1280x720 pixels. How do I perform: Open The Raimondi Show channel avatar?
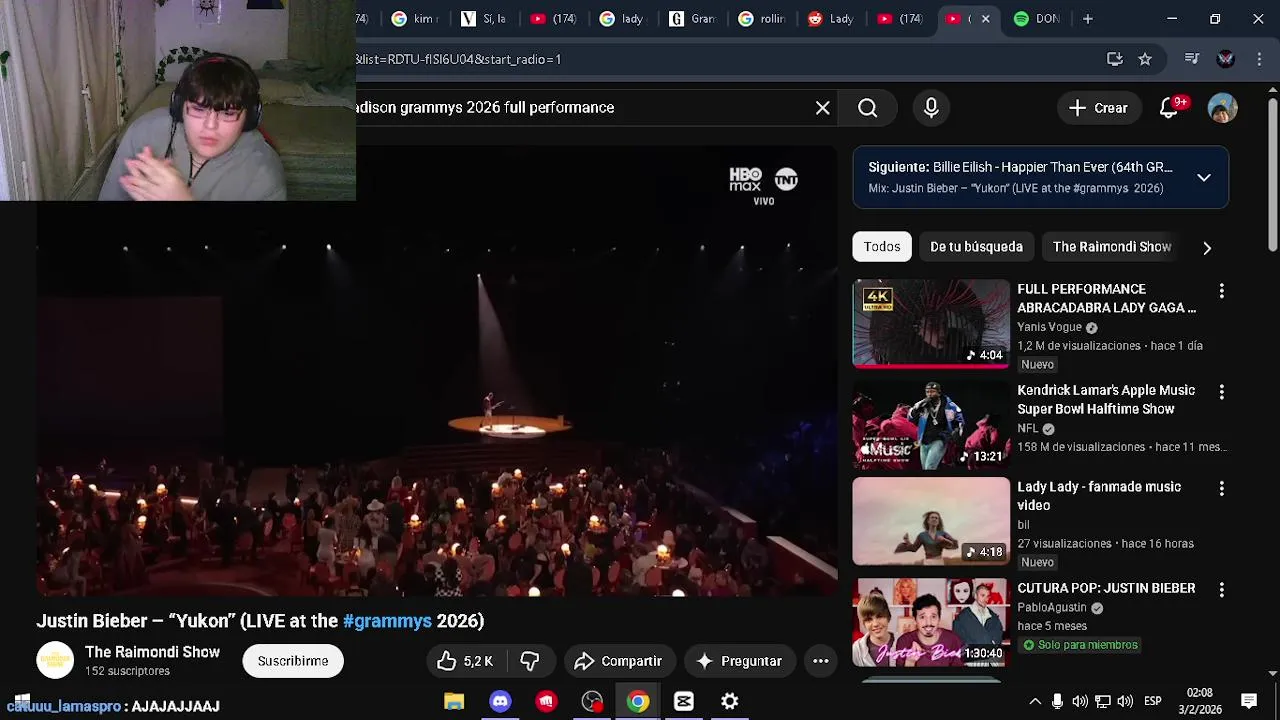tap(55, 660)
